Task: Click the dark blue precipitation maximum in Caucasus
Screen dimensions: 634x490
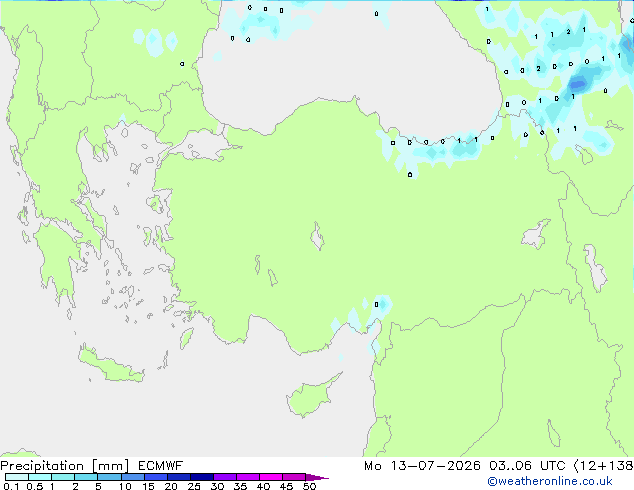Action: (577, 84)
